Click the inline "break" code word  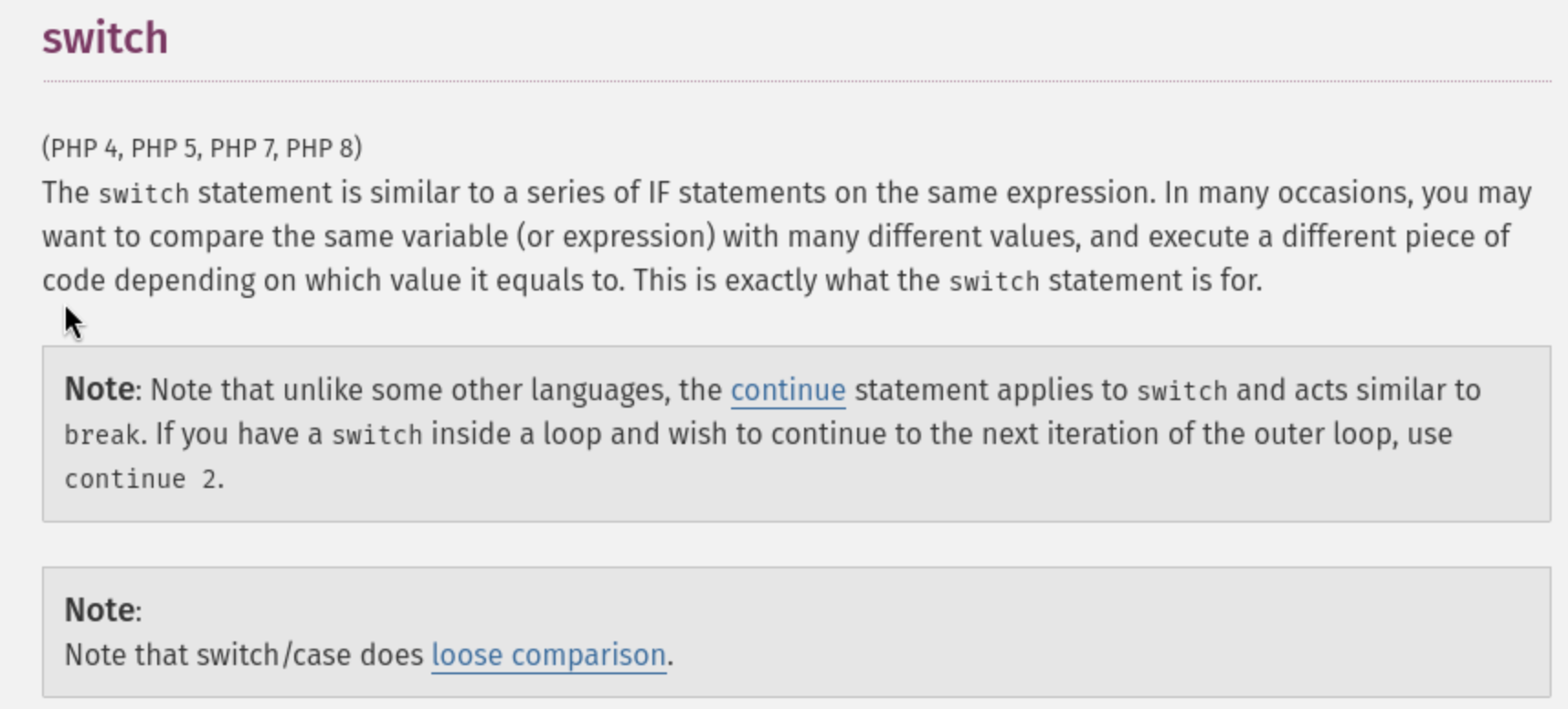pos(101,435)
